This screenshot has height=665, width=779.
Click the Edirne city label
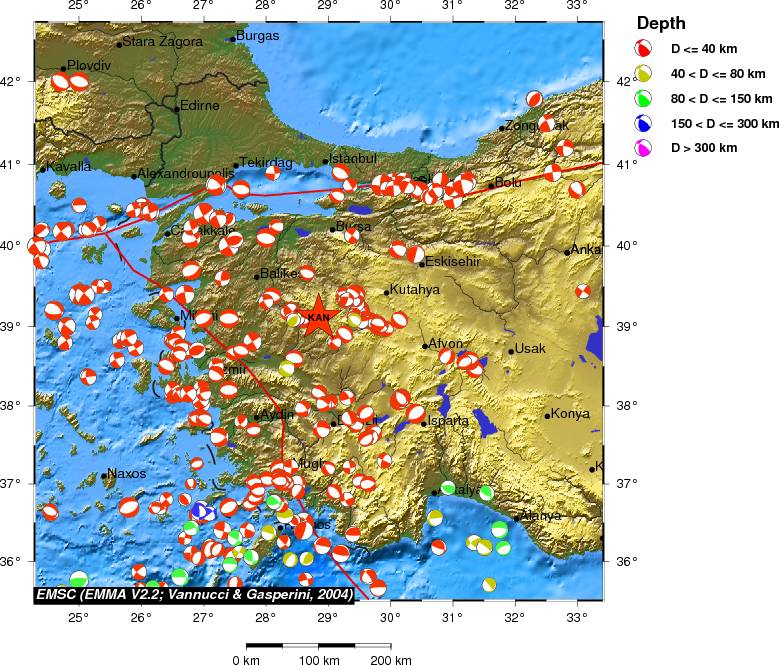[200, 105]
